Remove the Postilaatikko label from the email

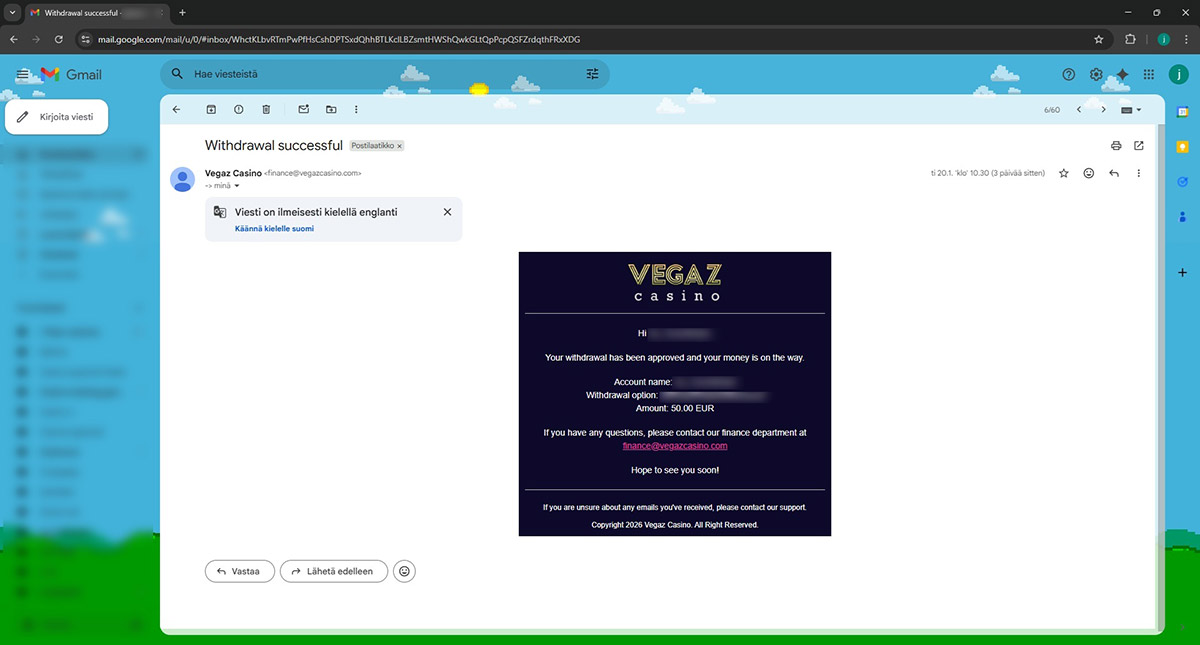[400, 146]
